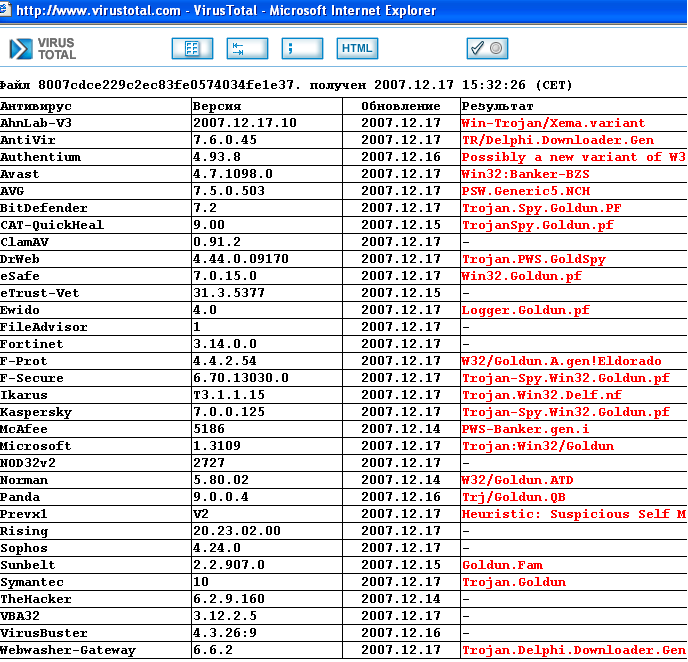Click the HTML export button

click(x=357, y=48)
